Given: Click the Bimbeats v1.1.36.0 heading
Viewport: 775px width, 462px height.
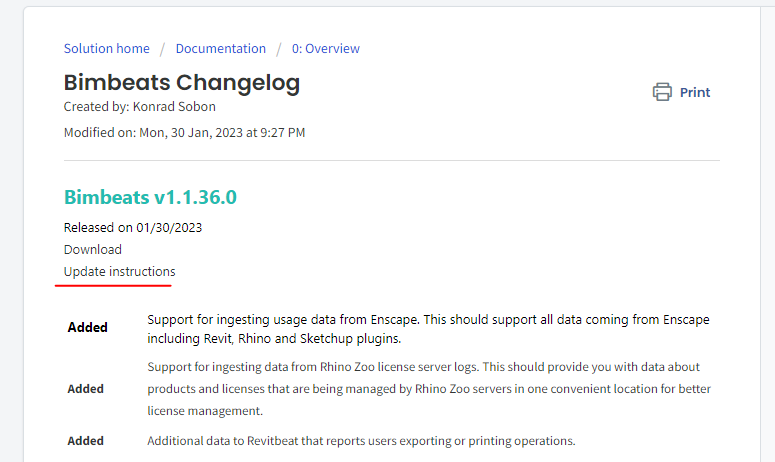Looking at the screenshot, I should [x=150, y=197].
